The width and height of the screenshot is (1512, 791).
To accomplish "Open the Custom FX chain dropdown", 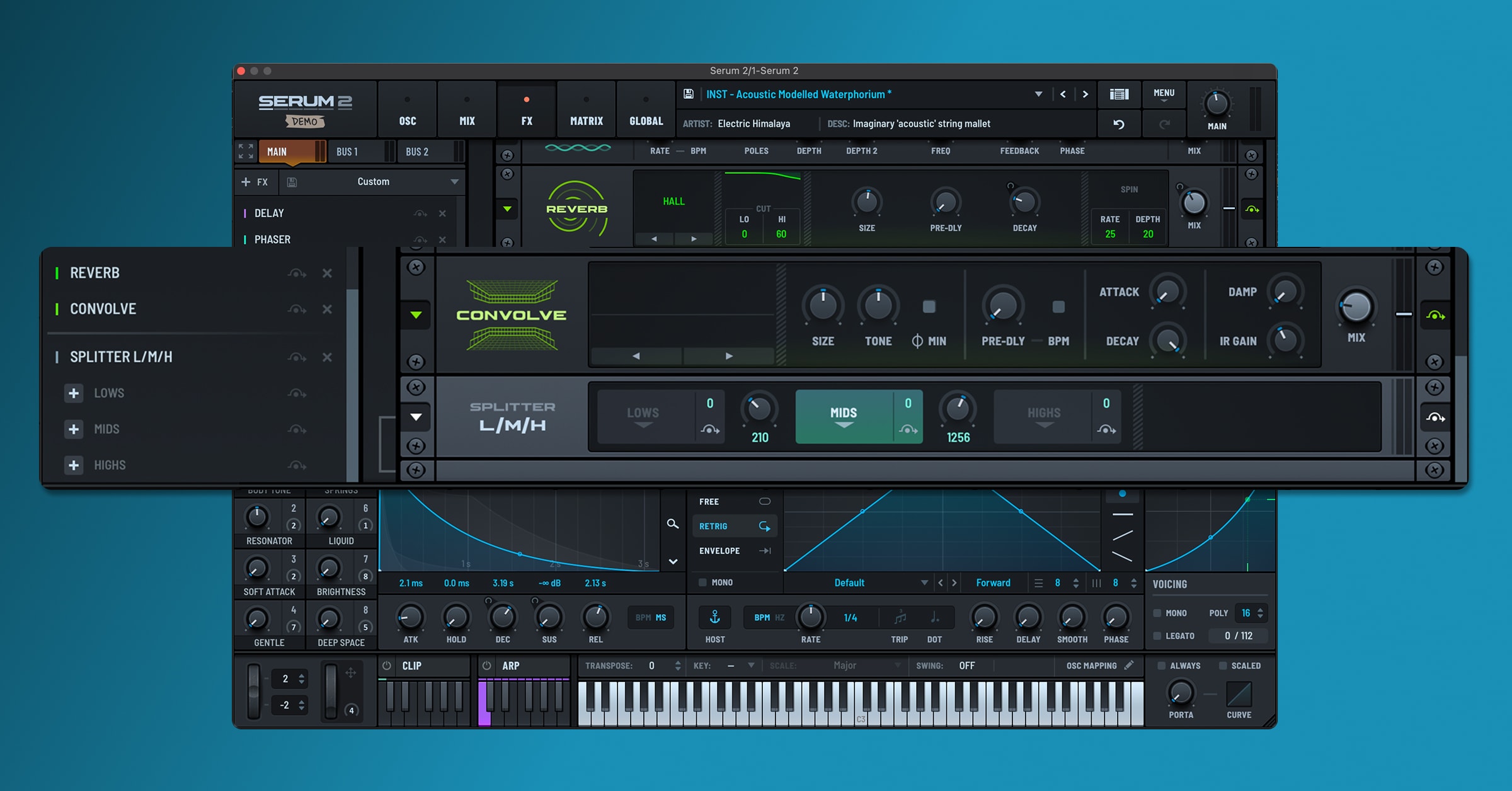I will pyautogui.click(x=454, y=182).
